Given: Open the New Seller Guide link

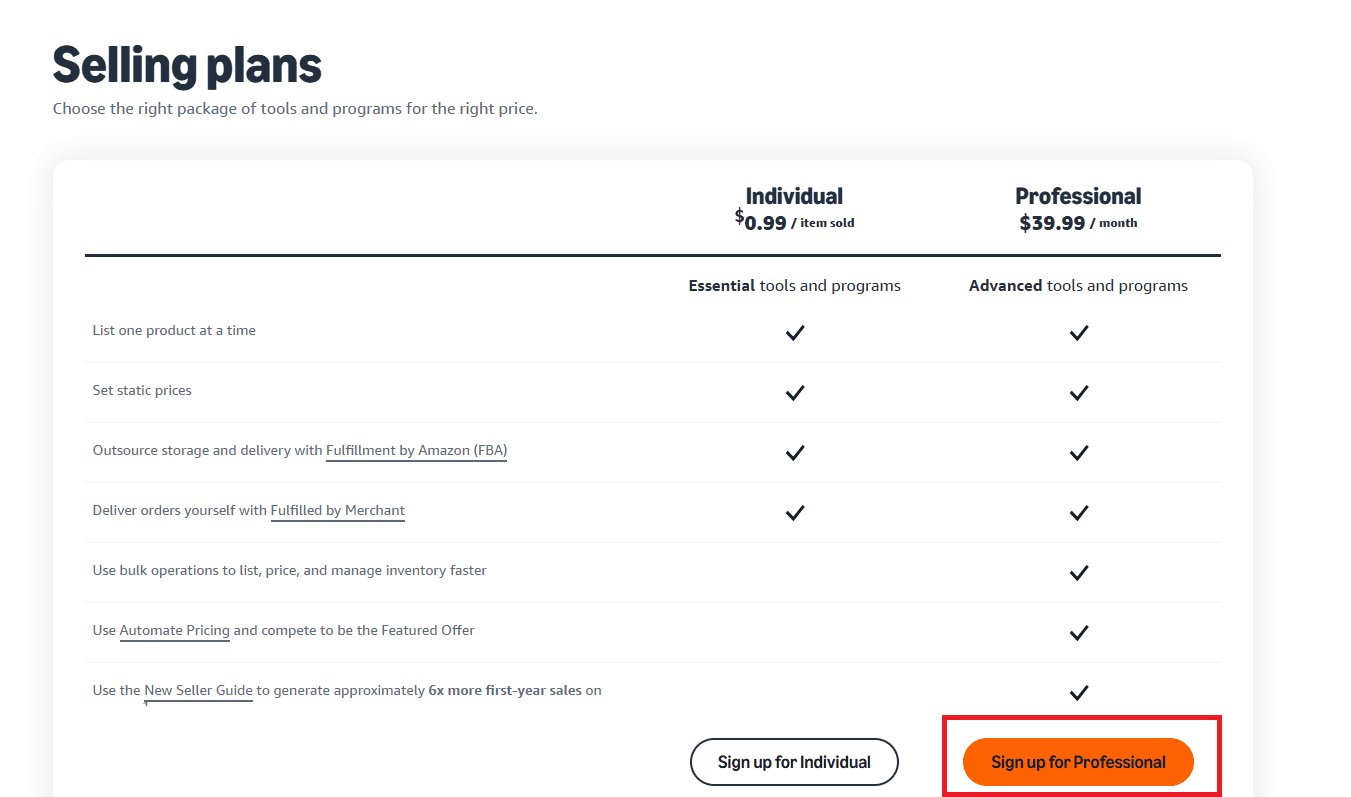Looking at the screenshot, I should pyautogui.click(x=197, y=690).
